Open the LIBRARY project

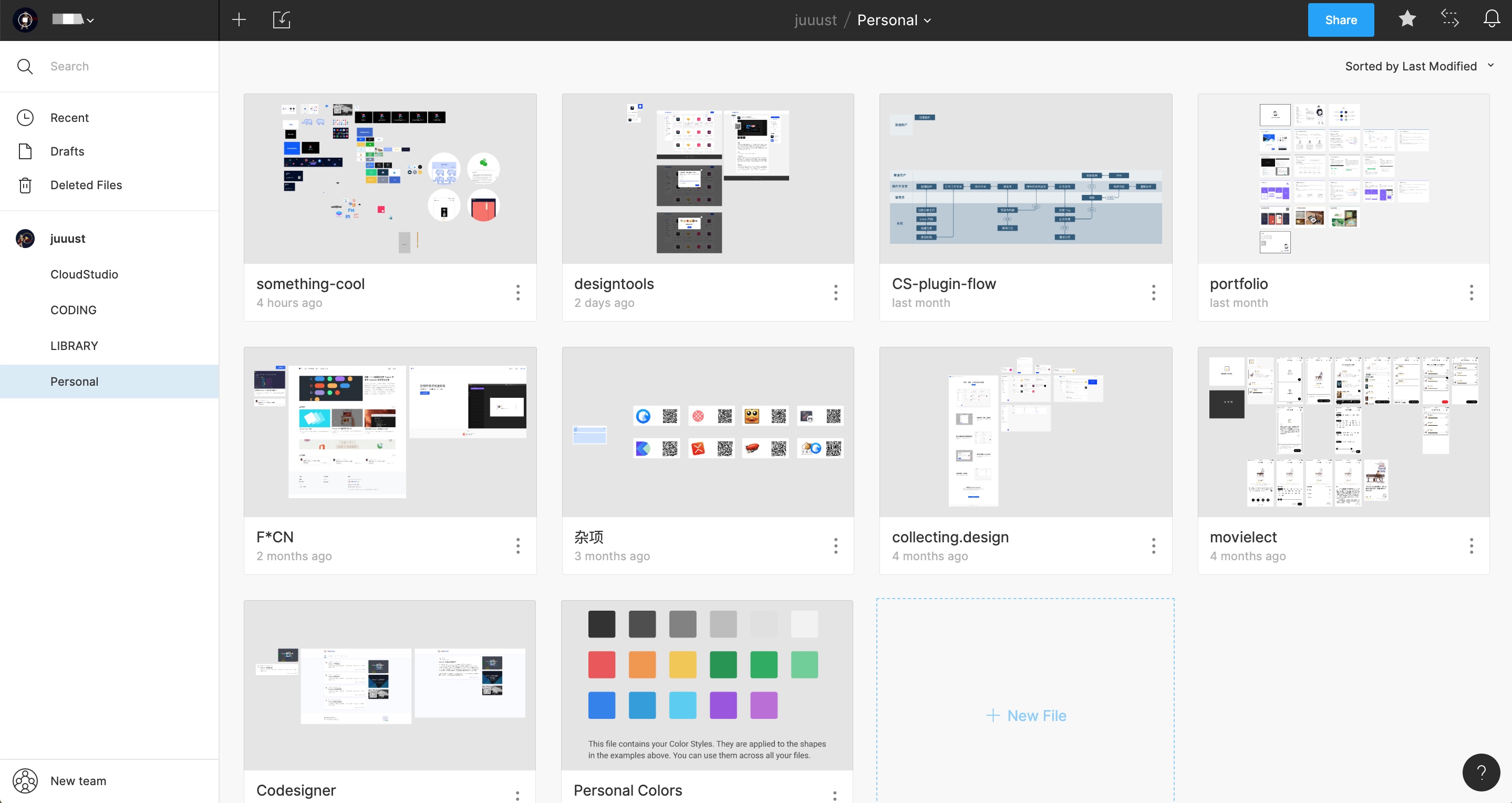[x=74, y=346]
